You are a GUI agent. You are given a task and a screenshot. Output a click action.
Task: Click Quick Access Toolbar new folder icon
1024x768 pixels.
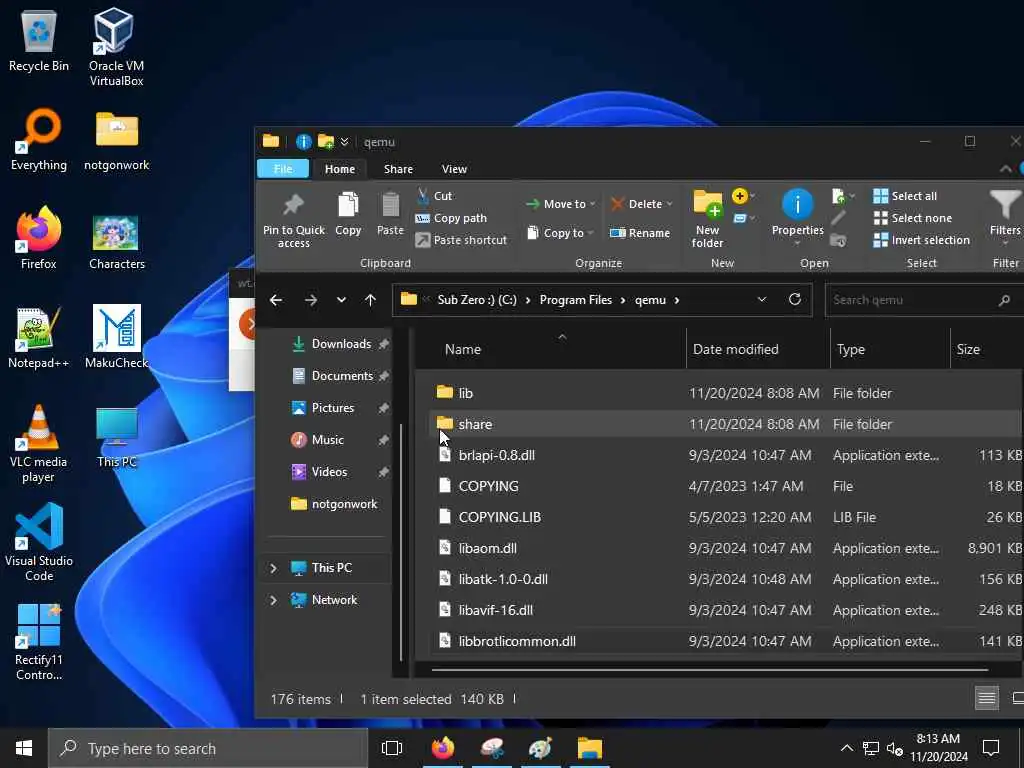(x=325, y=142)
